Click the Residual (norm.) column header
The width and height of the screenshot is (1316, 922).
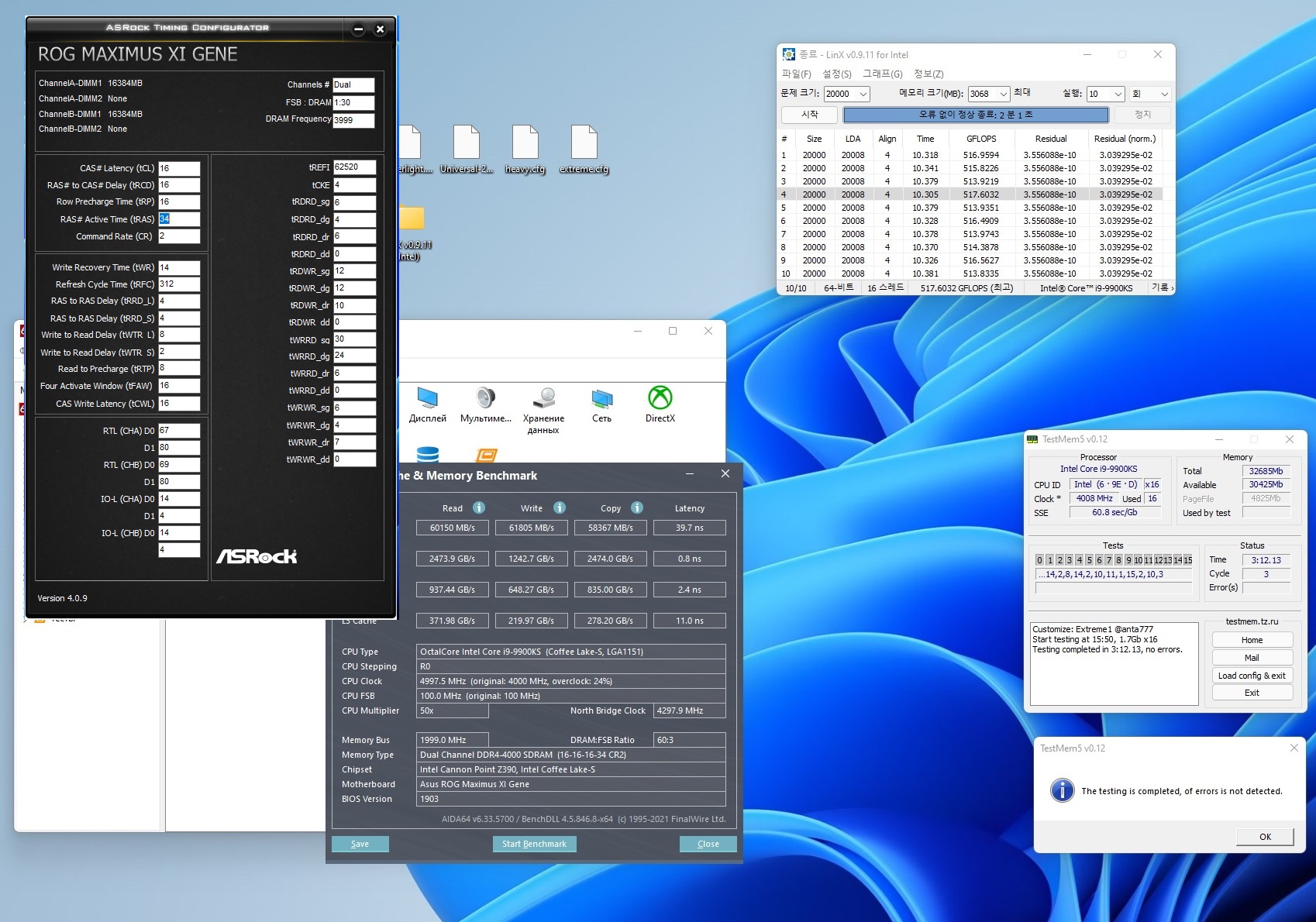pyautogui.click(x=1125, y=139)
